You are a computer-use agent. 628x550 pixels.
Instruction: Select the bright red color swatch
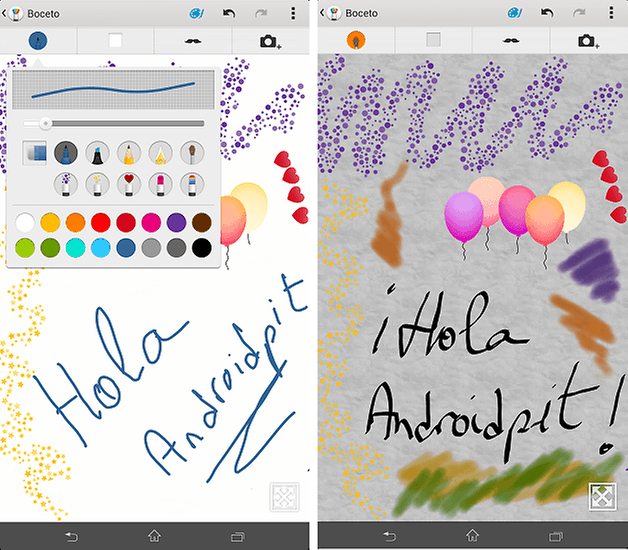coord(101,222)
